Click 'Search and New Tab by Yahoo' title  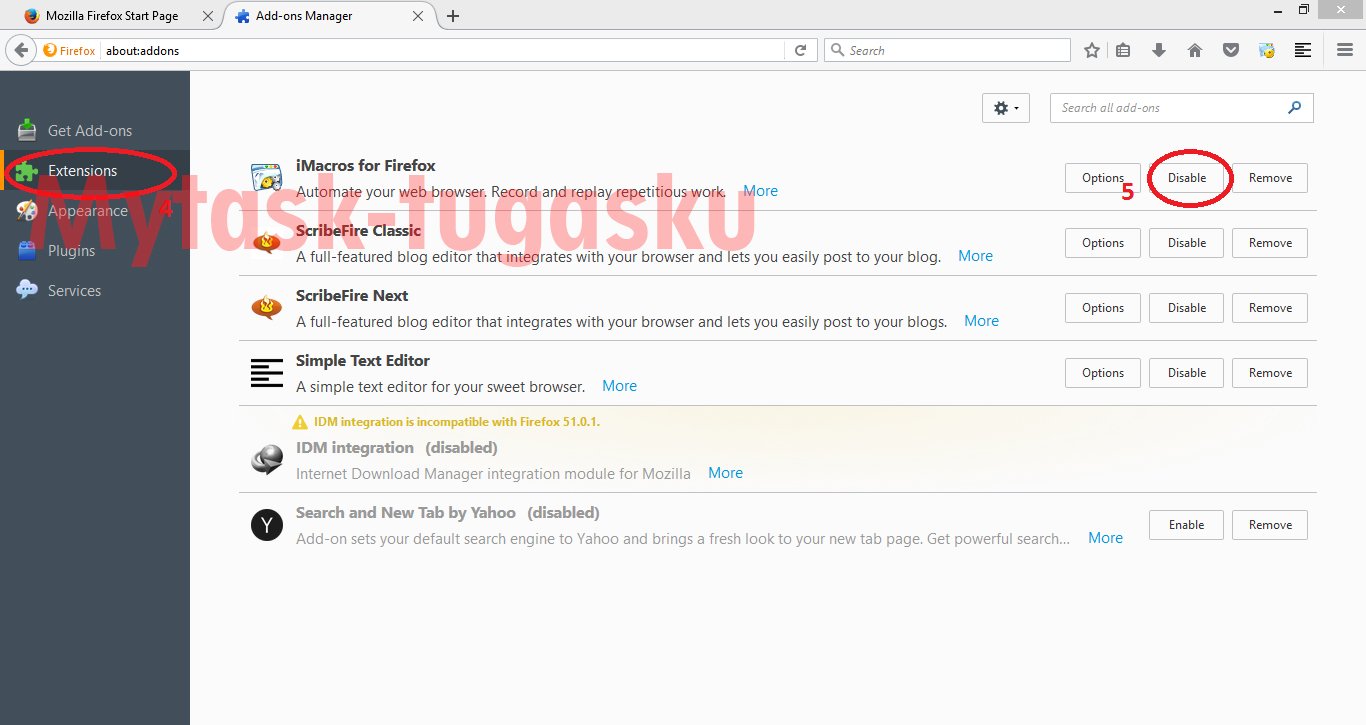coord(406,513)
